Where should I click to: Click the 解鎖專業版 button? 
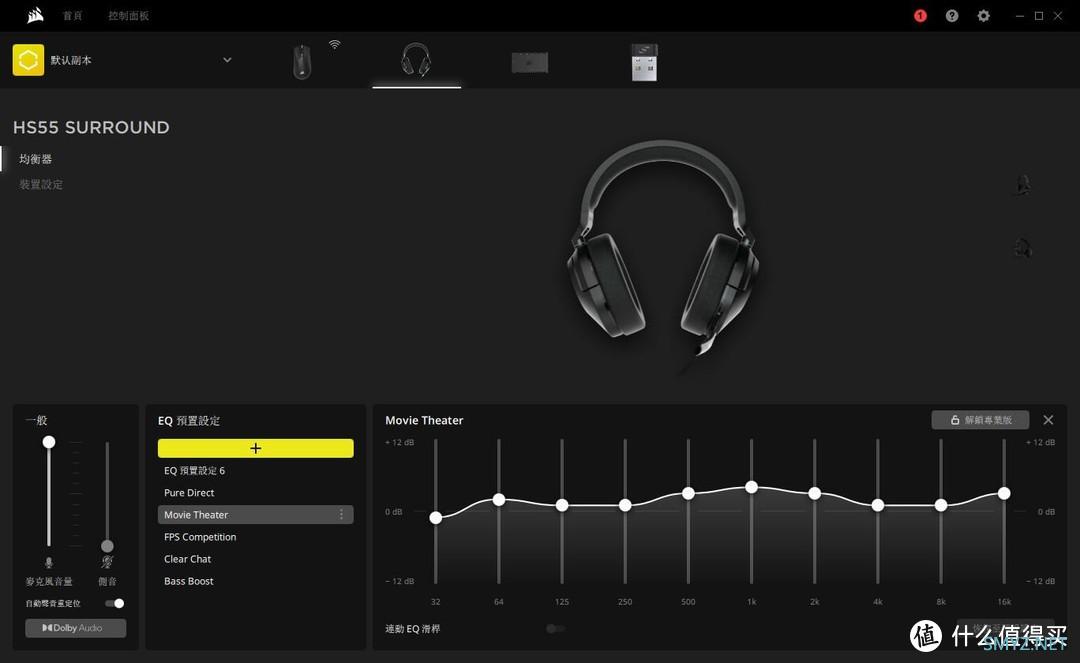[980, 420]
